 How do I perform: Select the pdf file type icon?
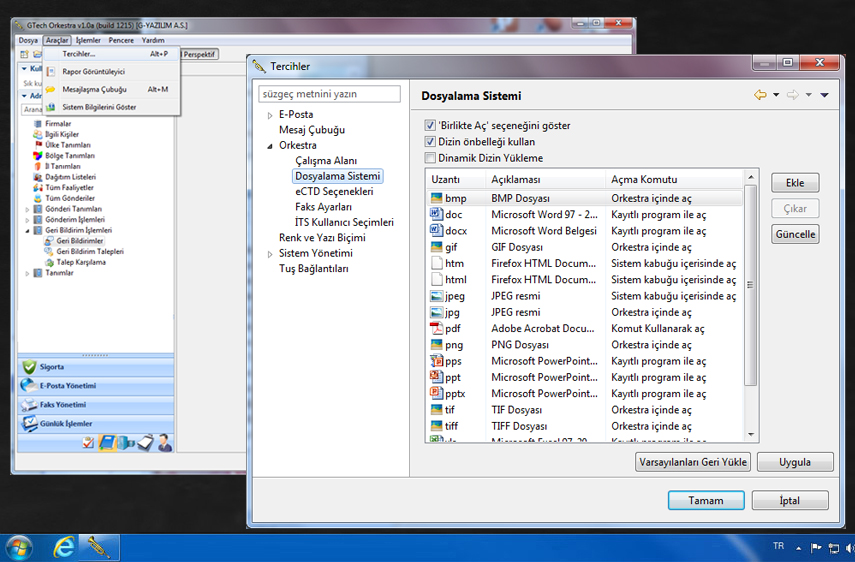[x=436, y=329]
